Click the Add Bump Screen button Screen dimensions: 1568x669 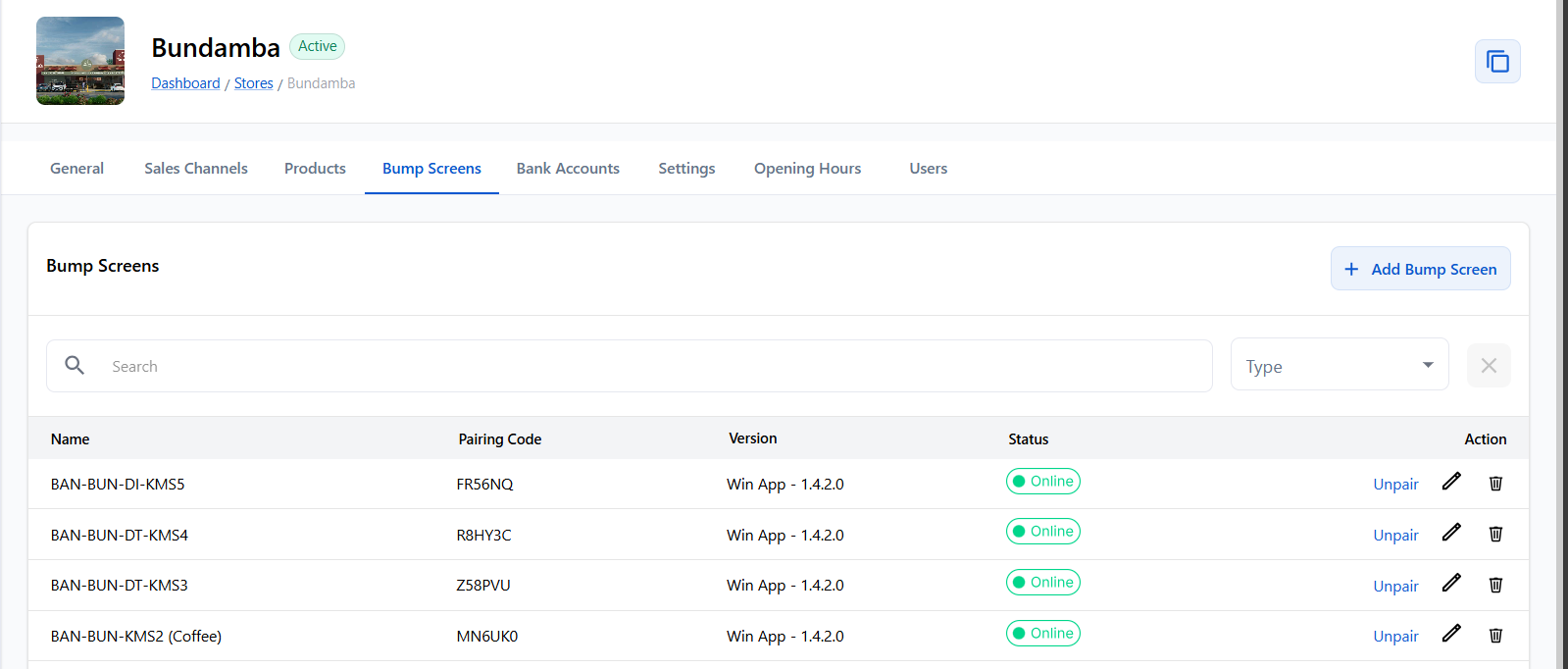coord(1420,269)
